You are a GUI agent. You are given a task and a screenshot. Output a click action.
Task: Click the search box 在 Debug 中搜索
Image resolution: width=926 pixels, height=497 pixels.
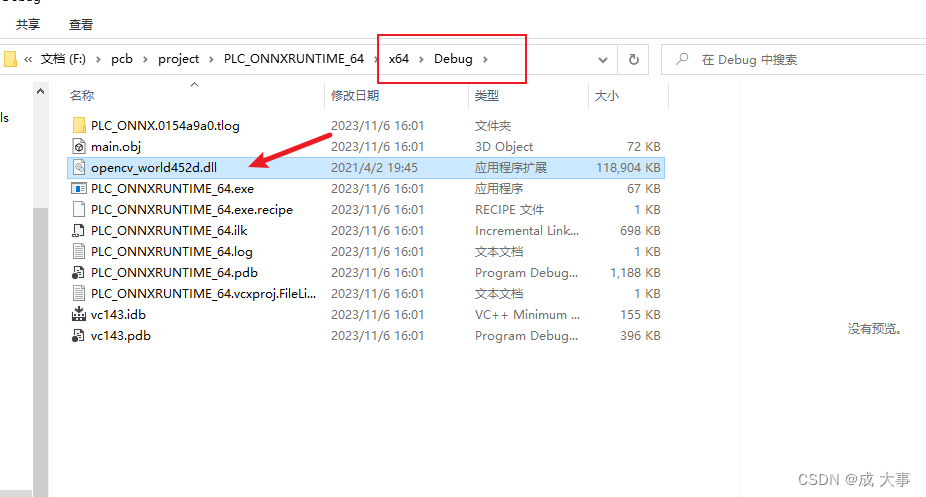click(794, 60)
